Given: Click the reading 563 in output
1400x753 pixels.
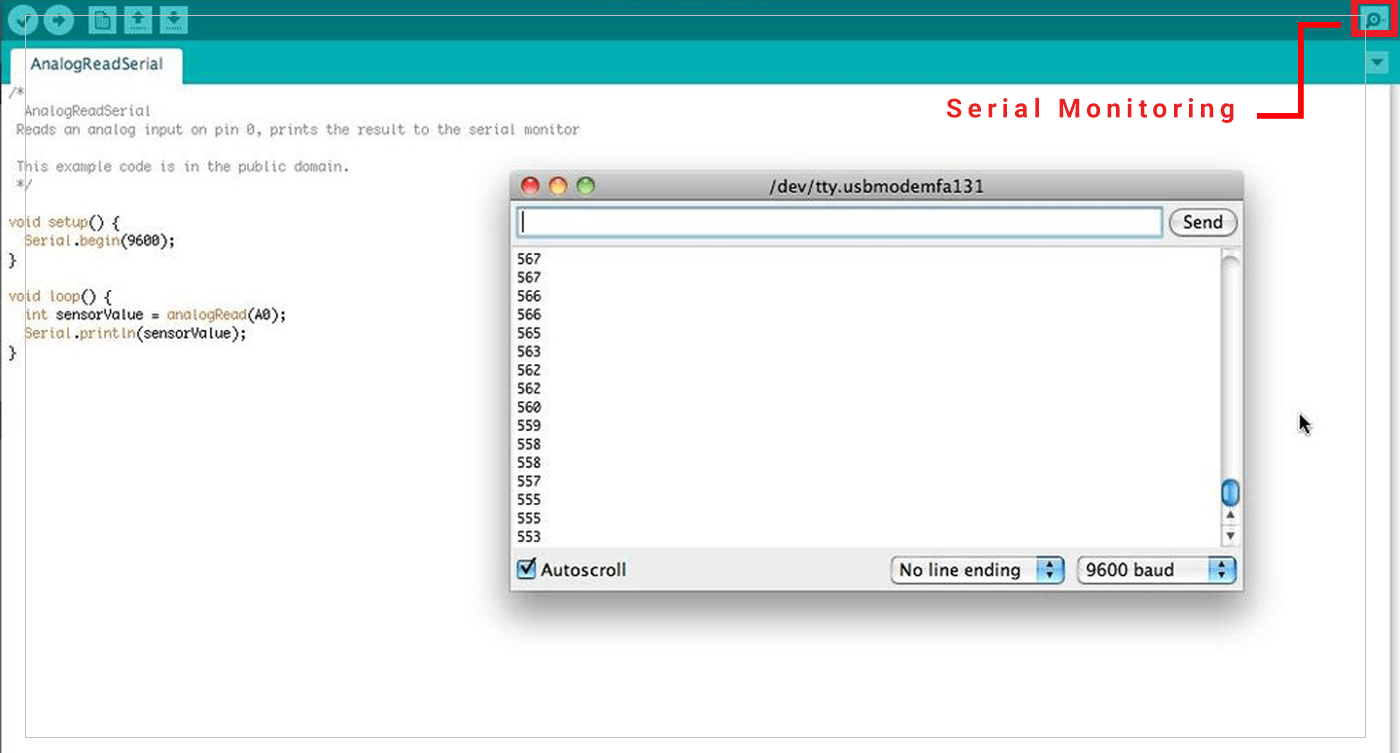Looking at the screenshot, I should (529, 351).
